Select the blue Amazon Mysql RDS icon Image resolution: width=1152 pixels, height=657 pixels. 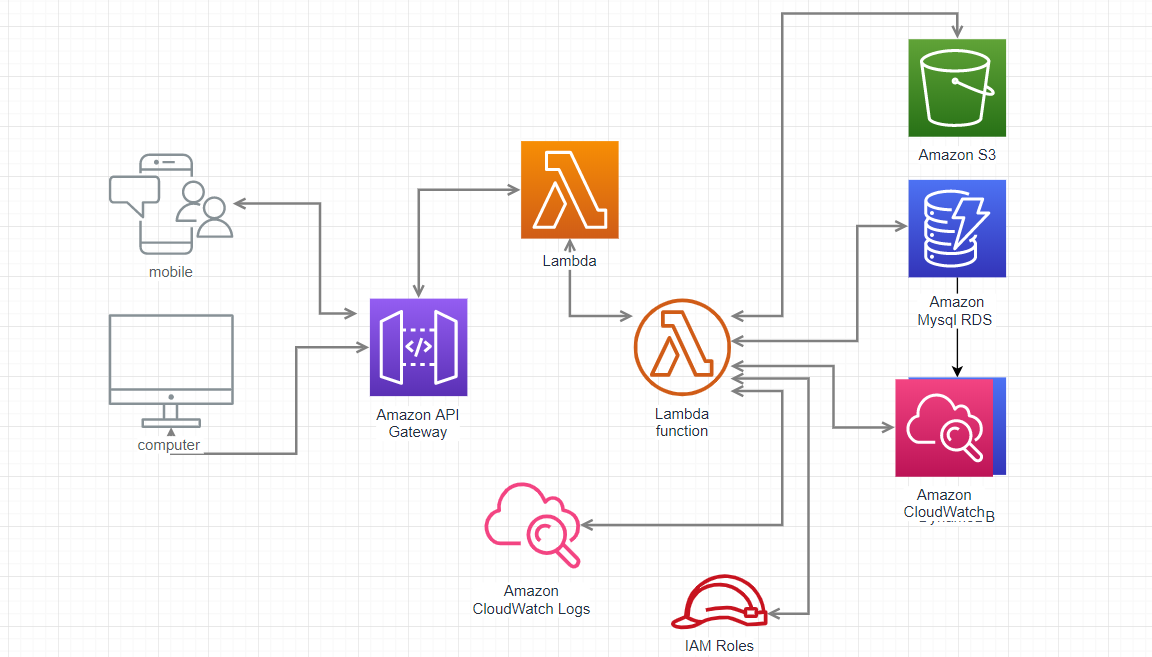click(957, 229)
